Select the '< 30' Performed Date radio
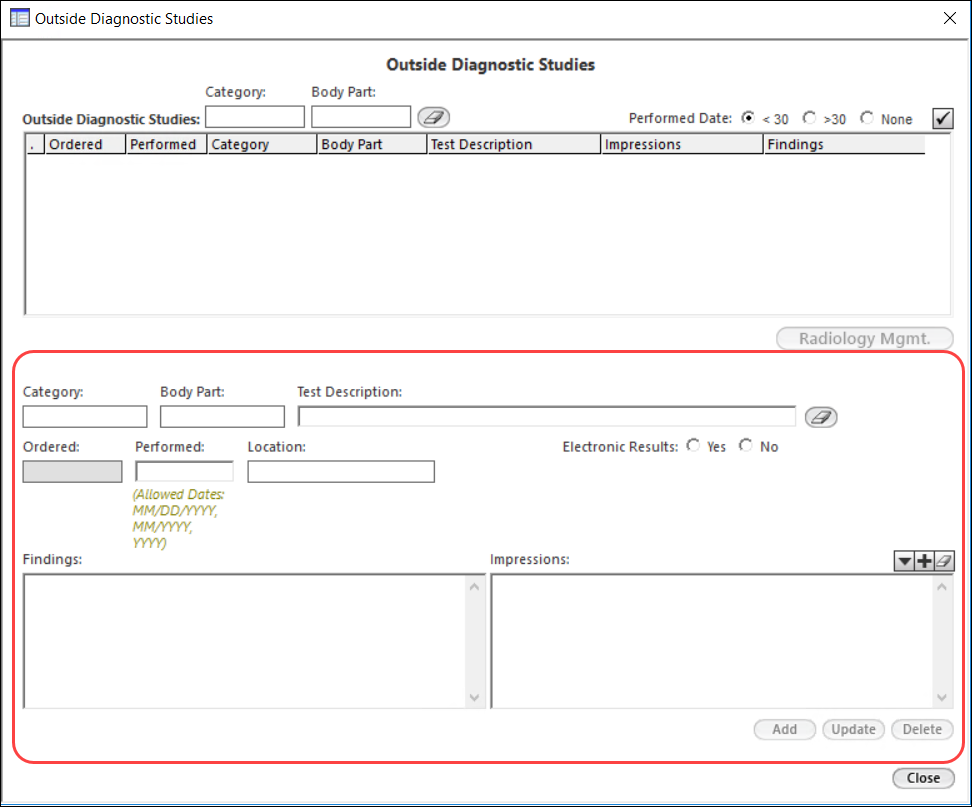972x807 pixels. coord(748,117)
